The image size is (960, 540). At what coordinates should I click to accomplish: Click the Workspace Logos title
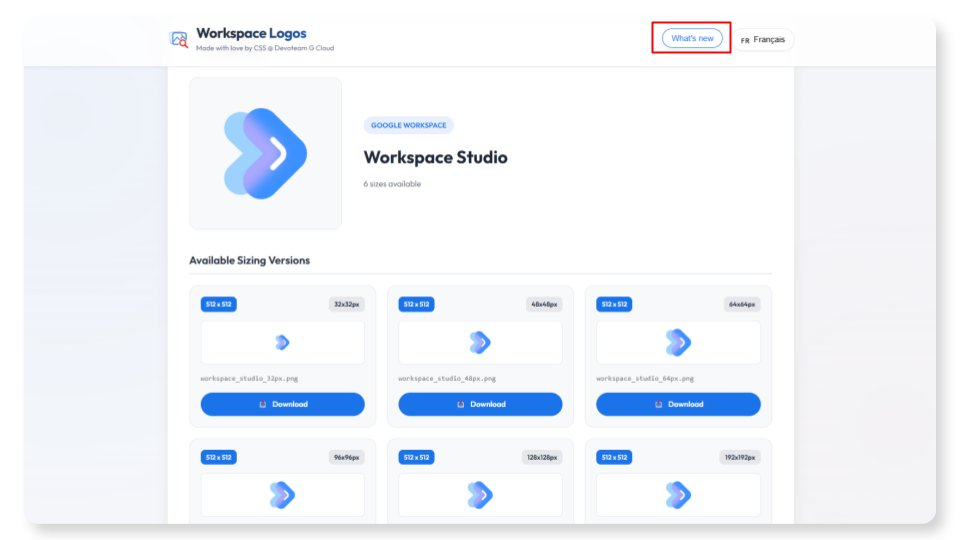(x=251, y=33)
